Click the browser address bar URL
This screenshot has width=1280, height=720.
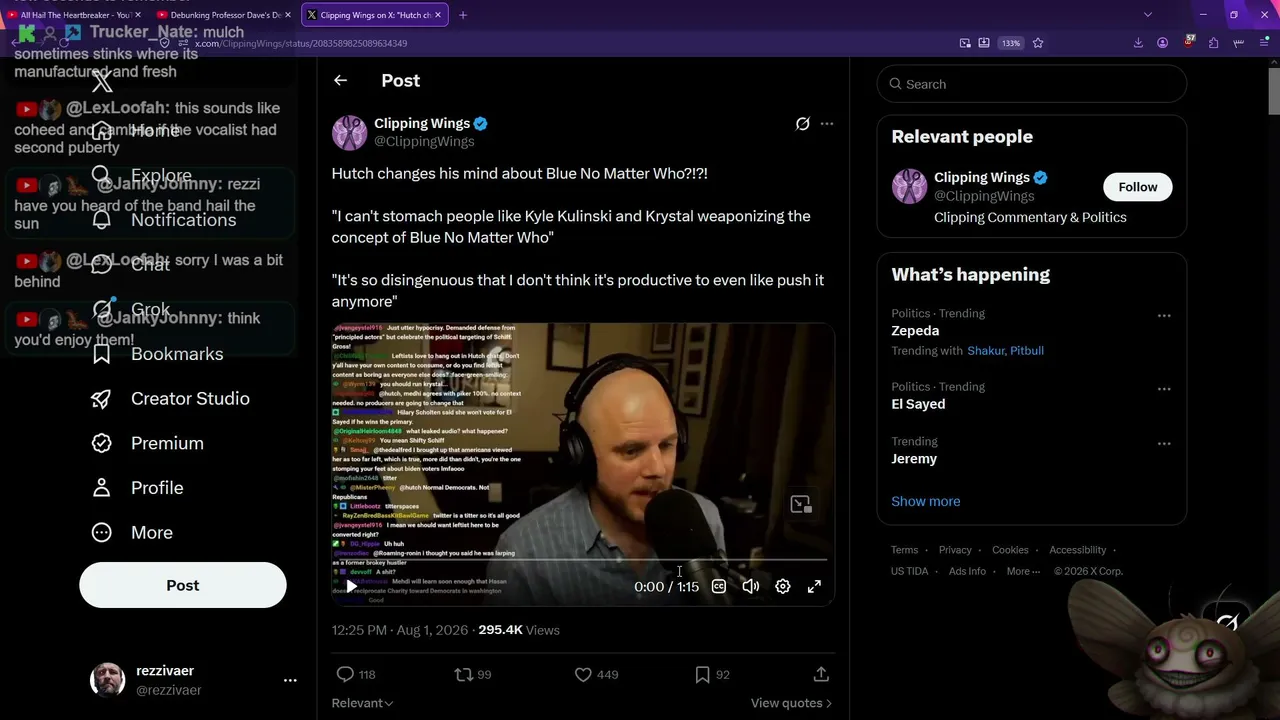[x=300, y=43]
